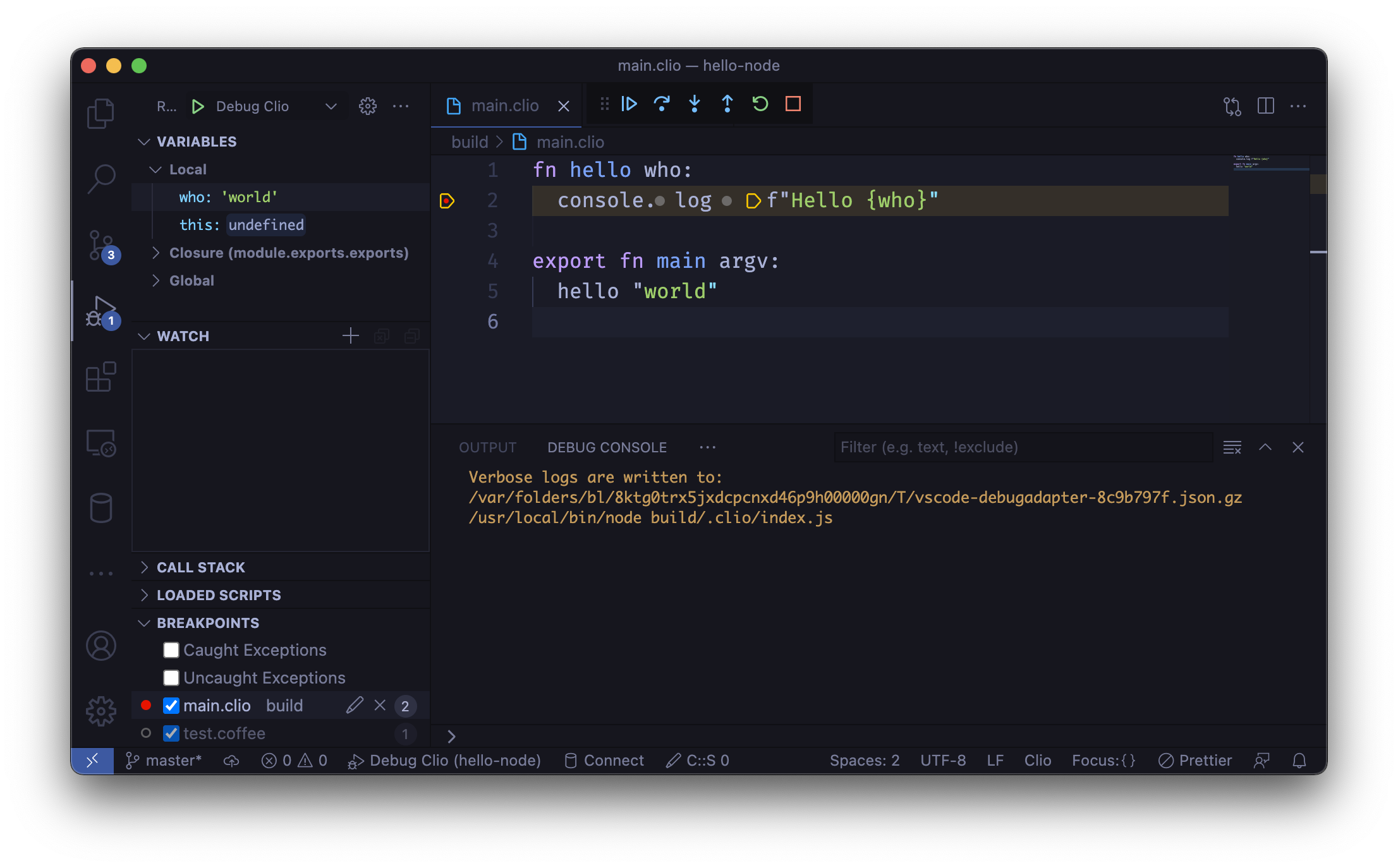1398x868 pixels.
Task: Open remote window indicator in status bar
Action: 92,761
